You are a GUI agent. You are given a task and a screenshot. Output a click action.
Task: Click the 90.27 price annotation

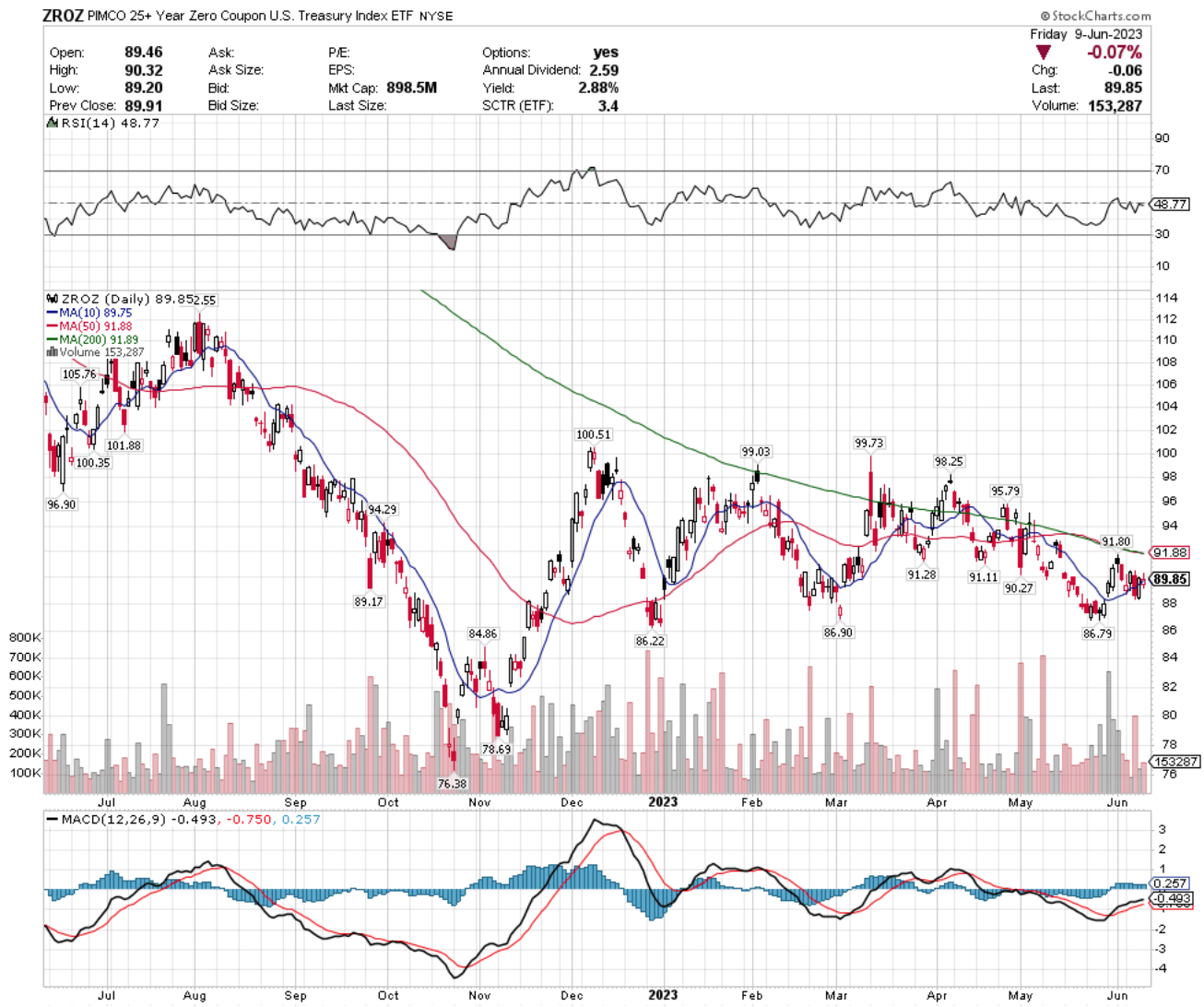coord(1019,588)
